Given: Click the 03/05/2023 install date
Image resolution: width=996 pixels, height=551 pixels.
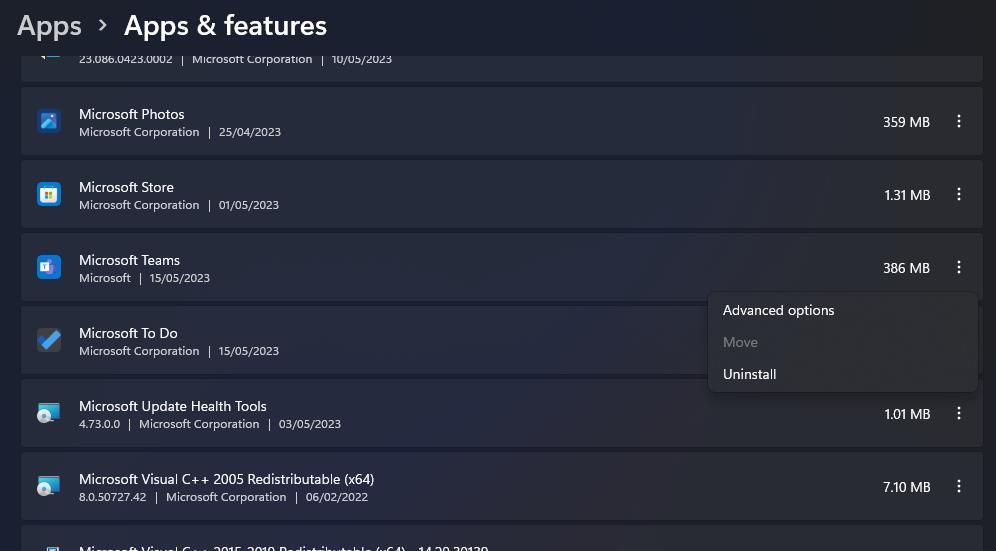Looking at the screenshot, I should [x=310, y=424].
